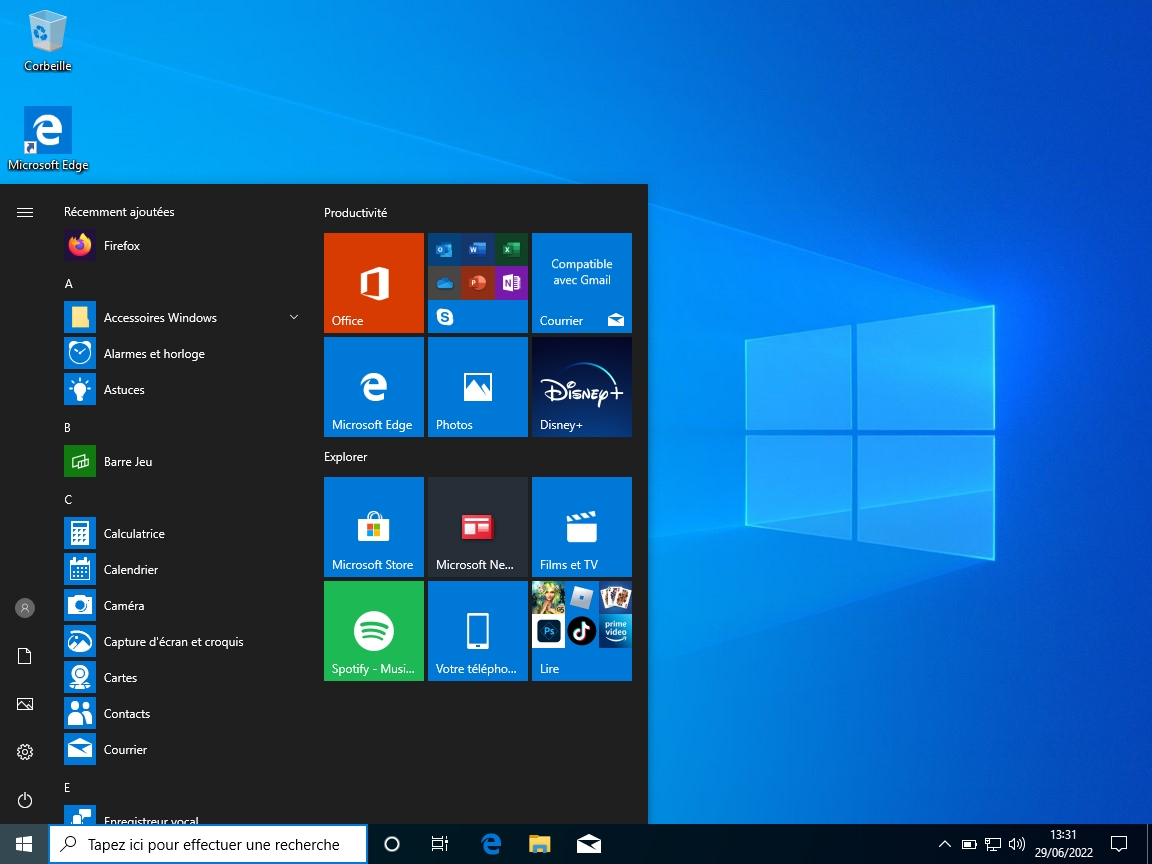
Task: Select the Corbeille desktop icon
Action: coord(48,40)
